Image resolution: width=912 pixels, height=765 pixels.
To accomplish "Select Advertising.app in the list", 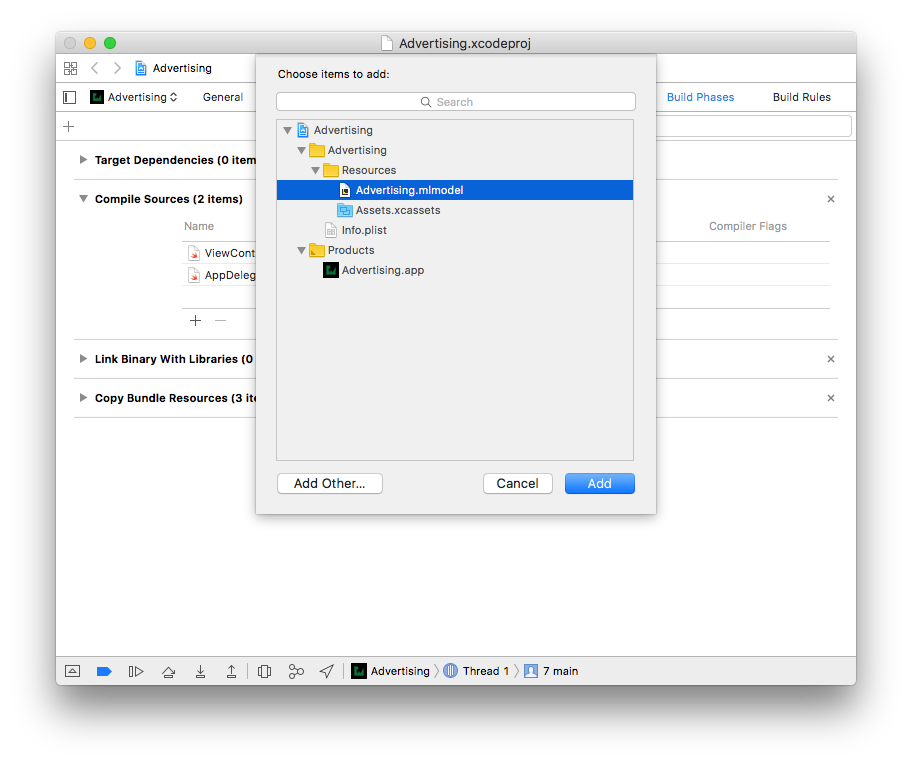I will (x=455, y=270).
